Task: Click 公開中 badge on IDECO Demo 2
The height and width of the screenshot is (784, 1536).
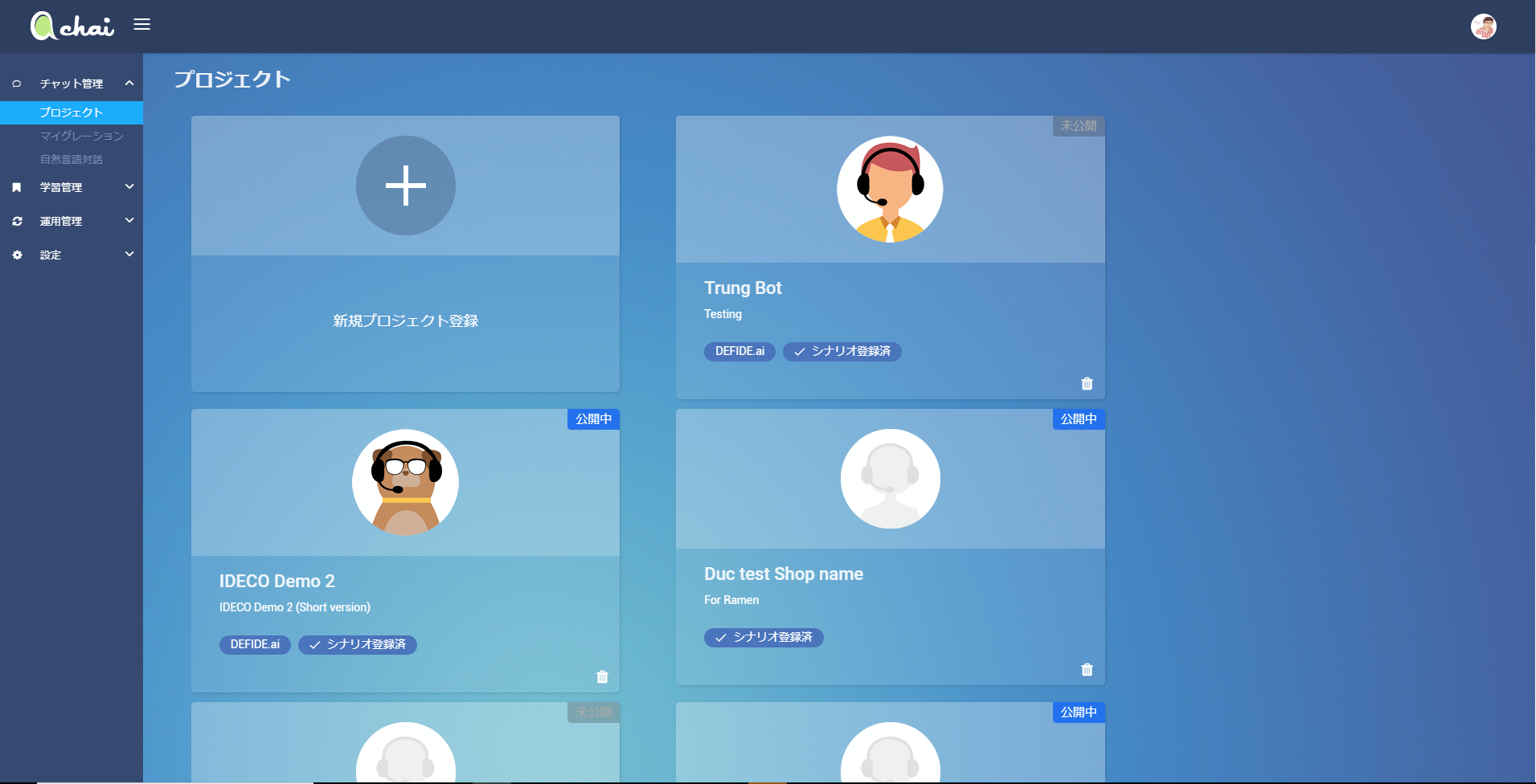Action: tap(593, 419)
